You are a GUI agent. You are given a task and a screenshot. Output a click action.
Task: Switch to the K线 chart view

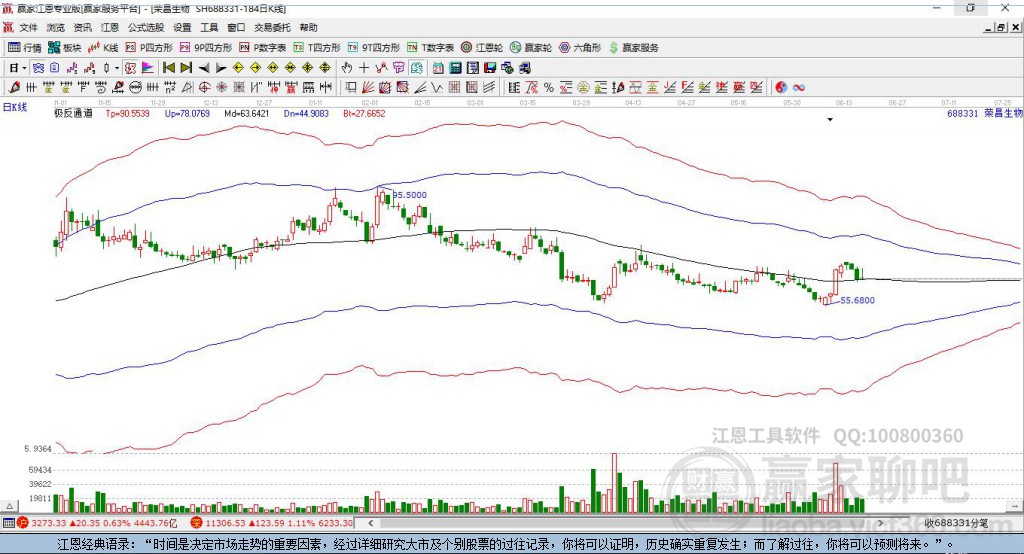[103, 48]
